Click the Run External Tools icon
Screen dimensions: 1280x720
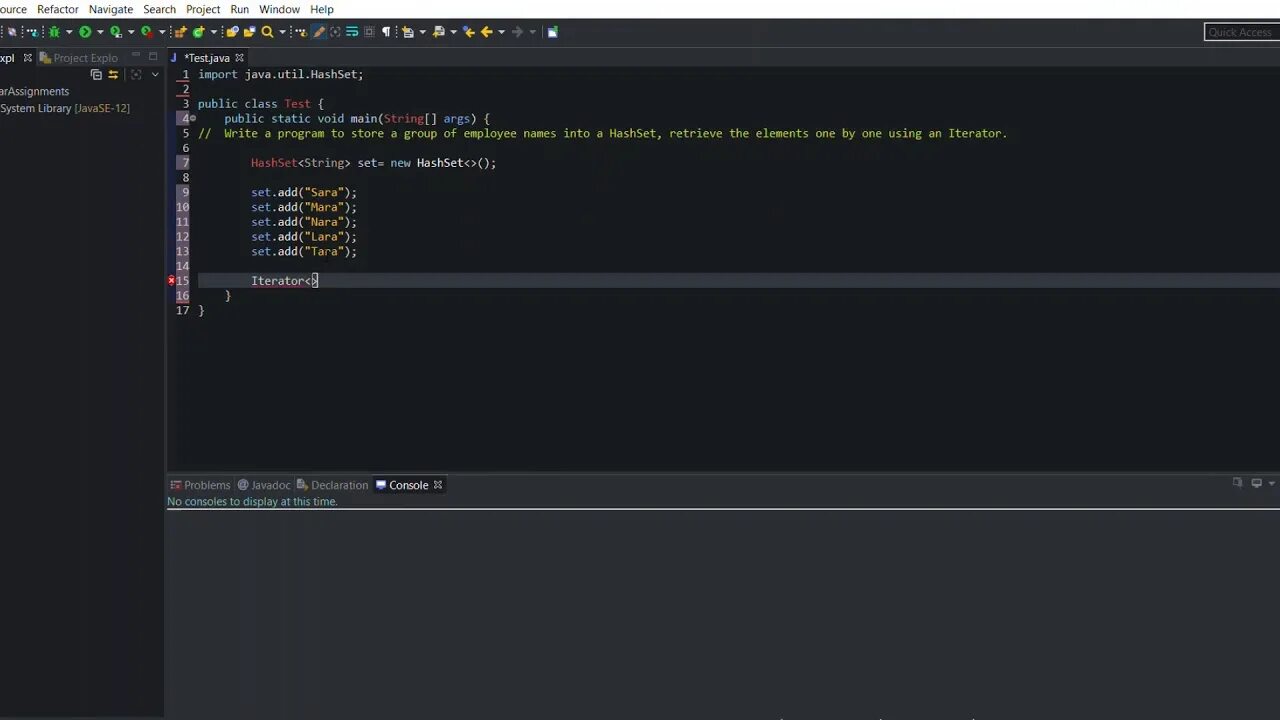[147, 32]
